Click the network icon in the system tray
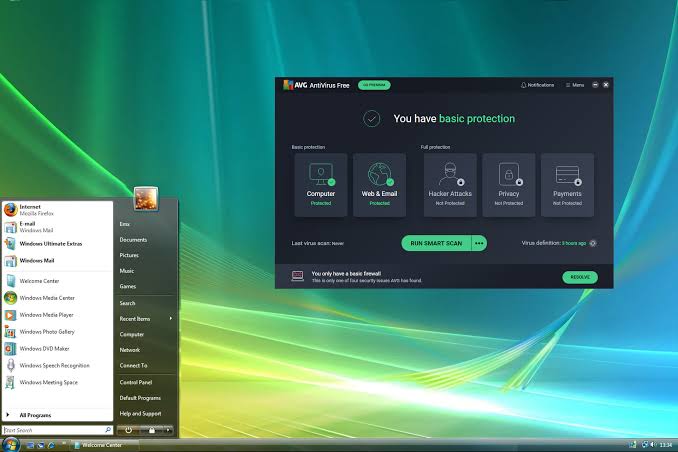678x452 pixels. [645, 445]
